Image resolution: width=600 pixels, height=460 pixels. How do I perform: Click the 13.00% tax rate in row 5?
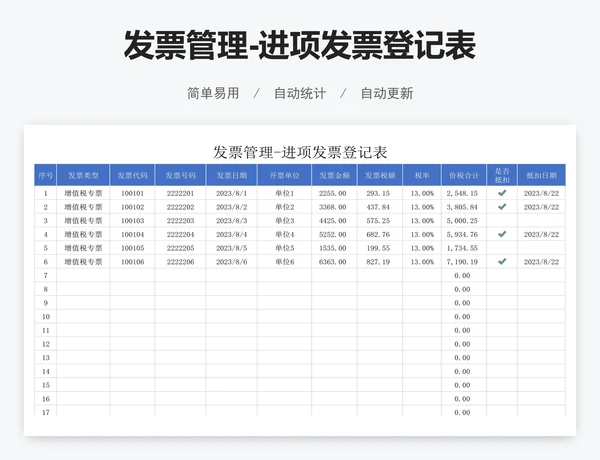[422, 248]
